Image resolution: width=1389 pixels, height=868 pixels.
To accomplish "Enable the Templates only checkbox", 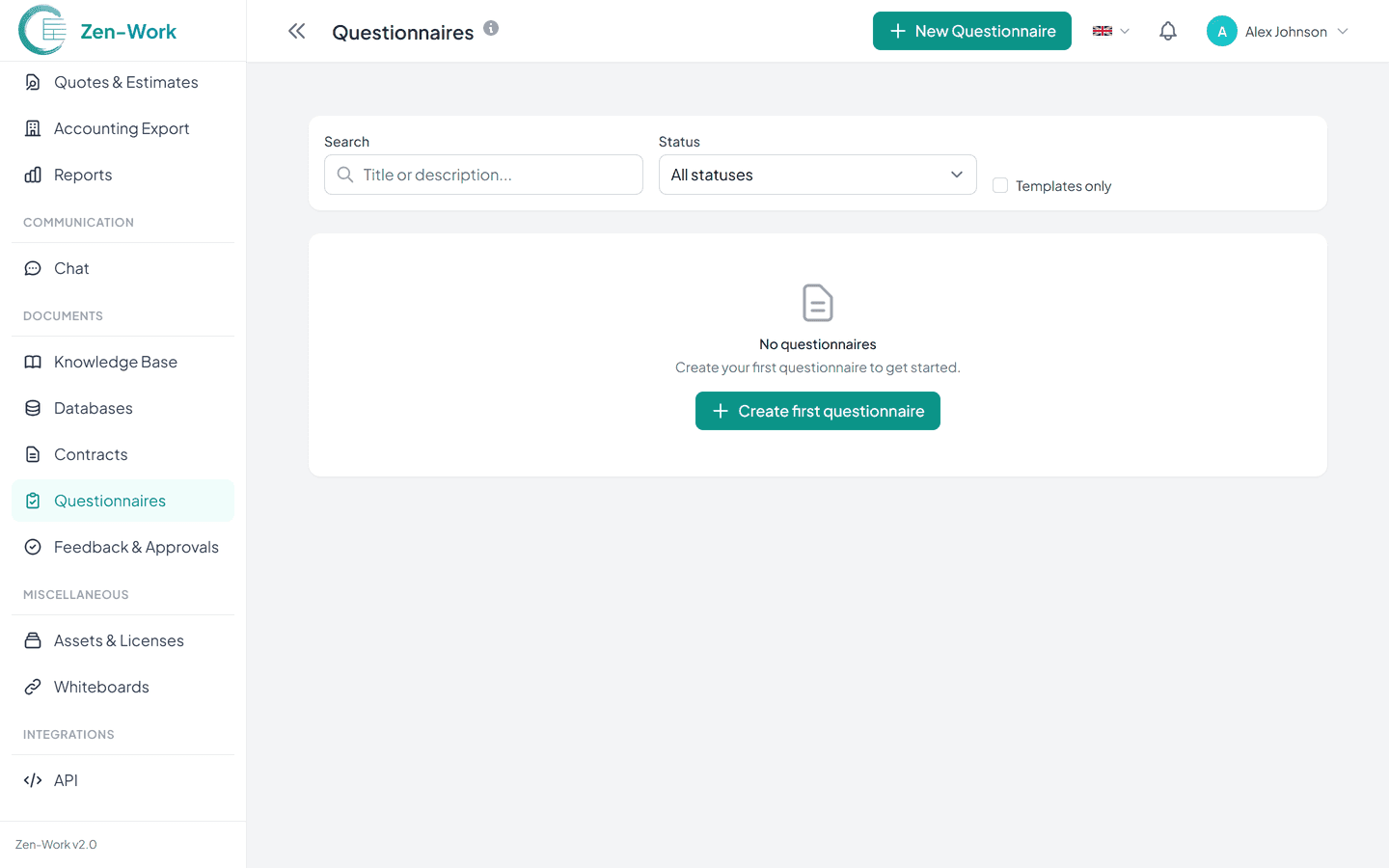I will 1000,185.
